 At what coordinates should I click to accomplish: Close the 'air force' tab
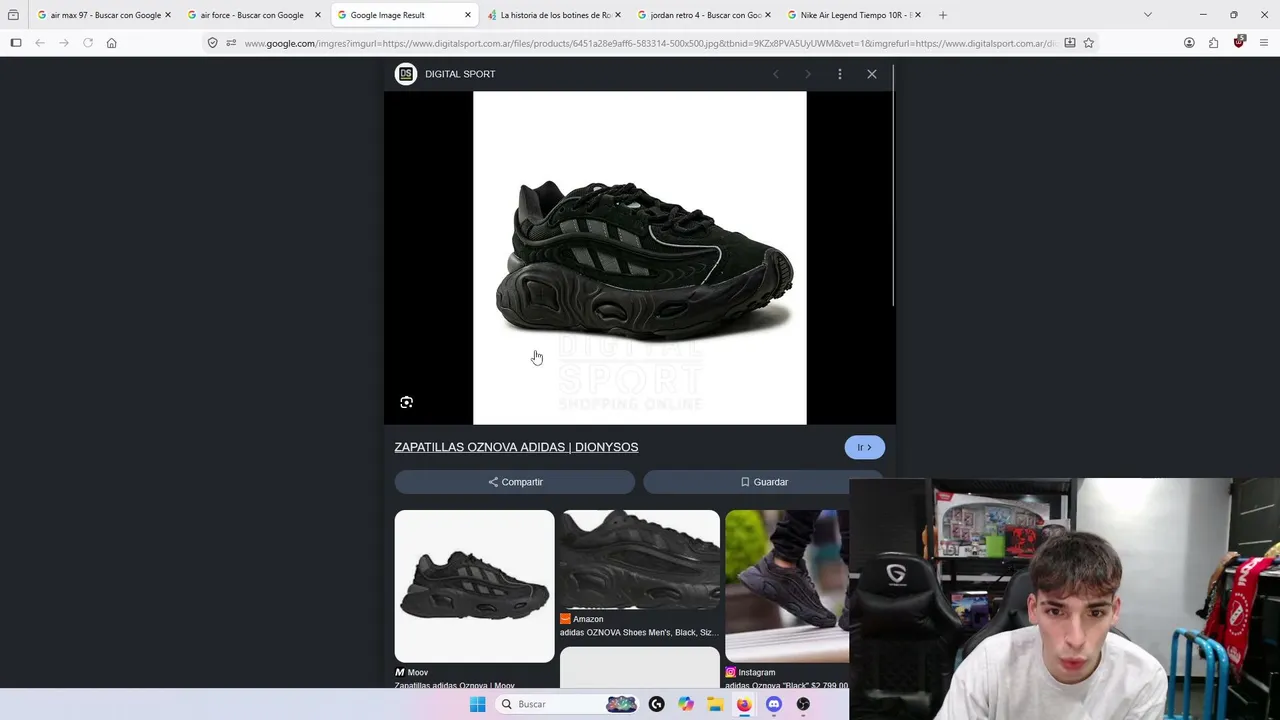pos(318,15)
